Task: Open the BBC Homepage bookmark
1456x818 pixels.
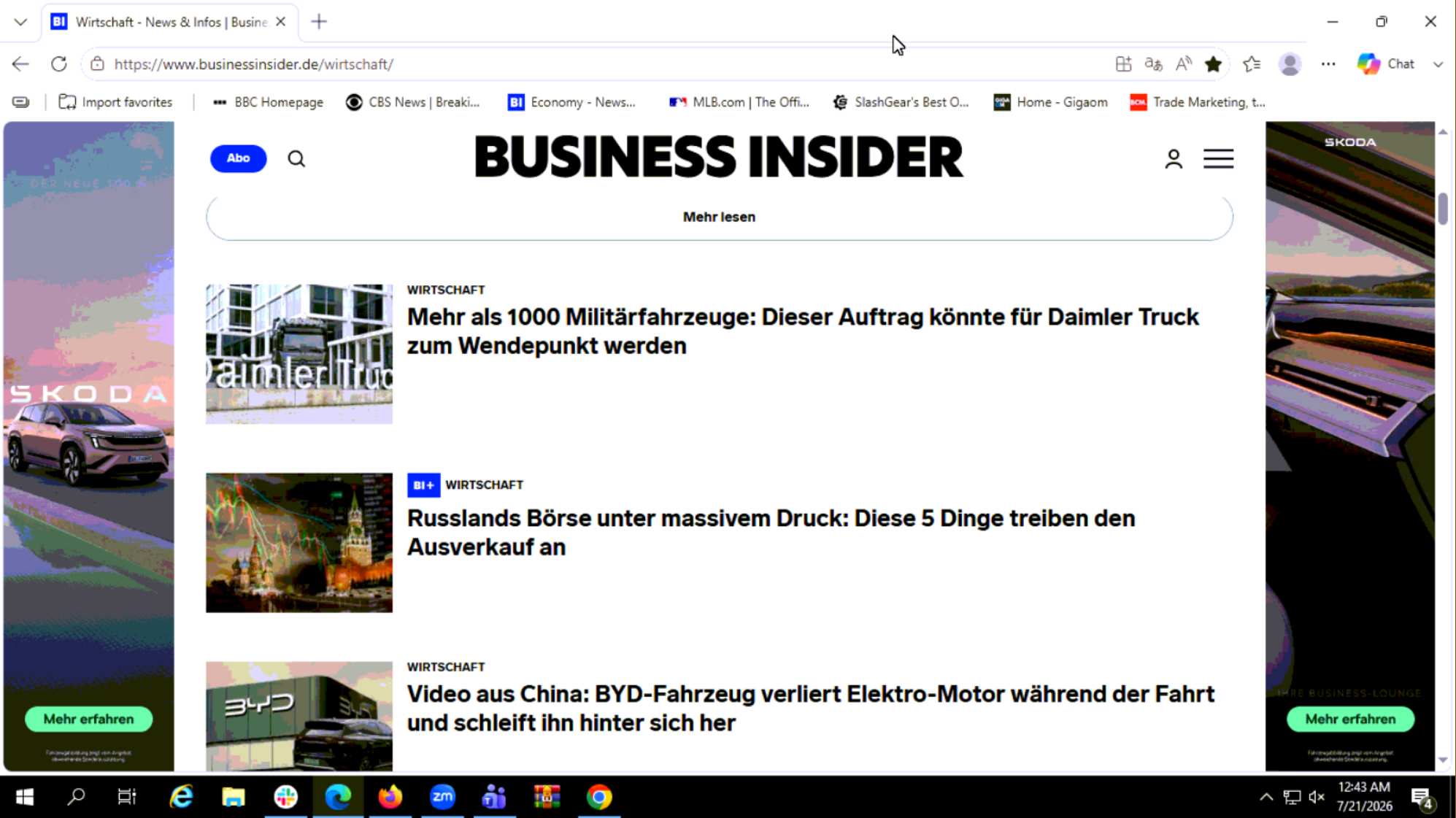Action: (267, 102)
